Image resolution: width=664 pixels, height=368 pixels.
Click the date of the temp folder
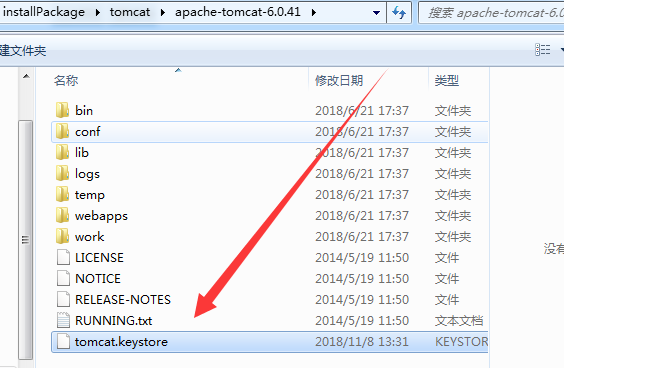coord(362,195)
